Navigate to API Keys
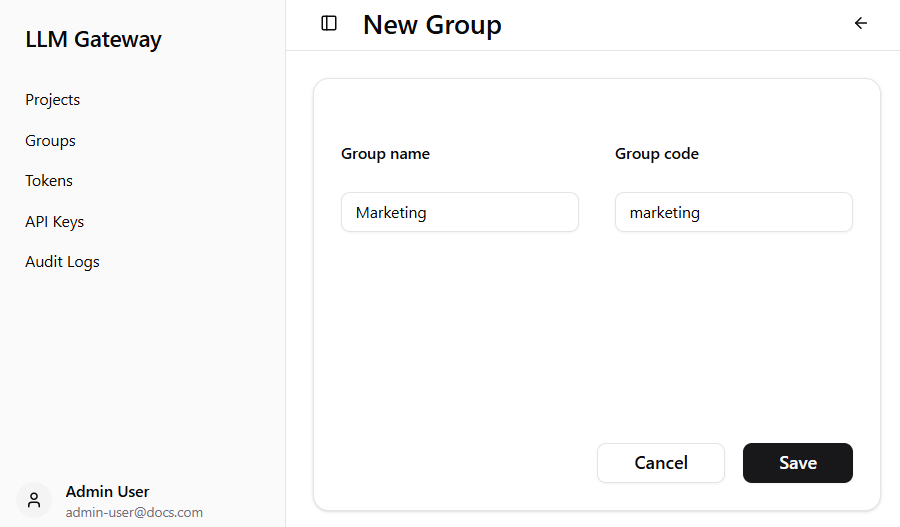 coord(55,222)
